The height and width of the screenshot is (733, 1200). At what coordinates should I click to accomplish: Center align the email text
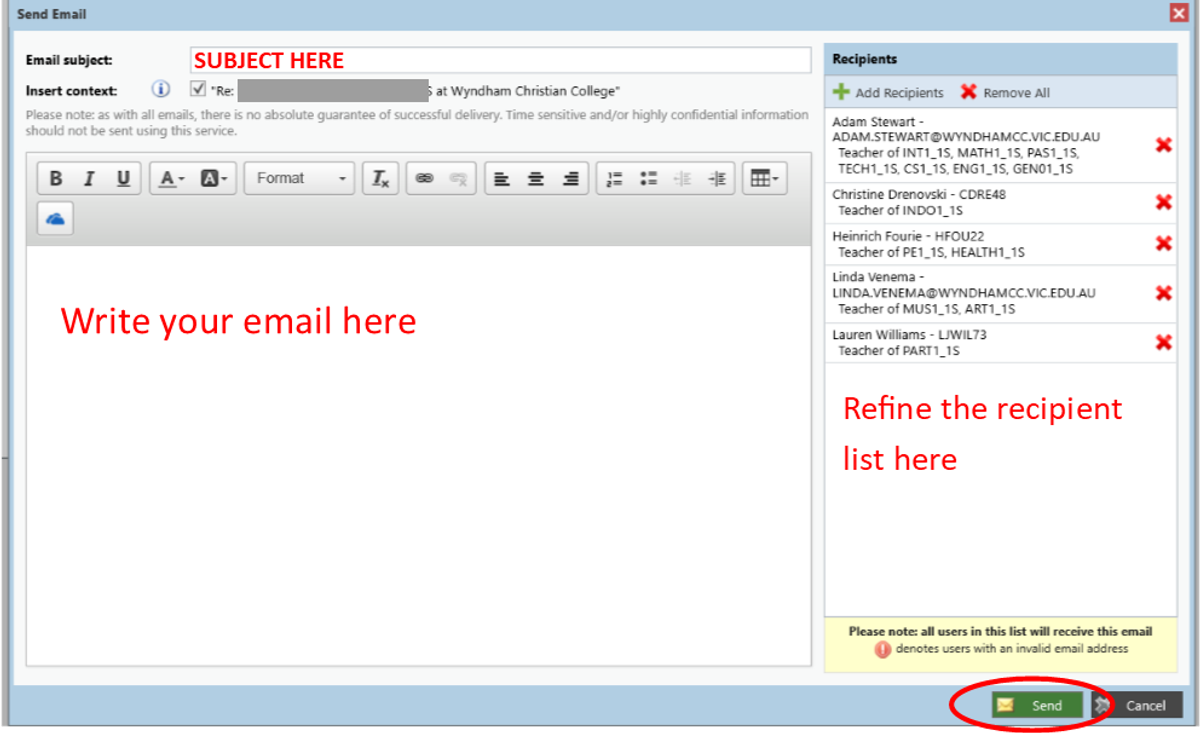pyautogui.click(x=536, y=179)
